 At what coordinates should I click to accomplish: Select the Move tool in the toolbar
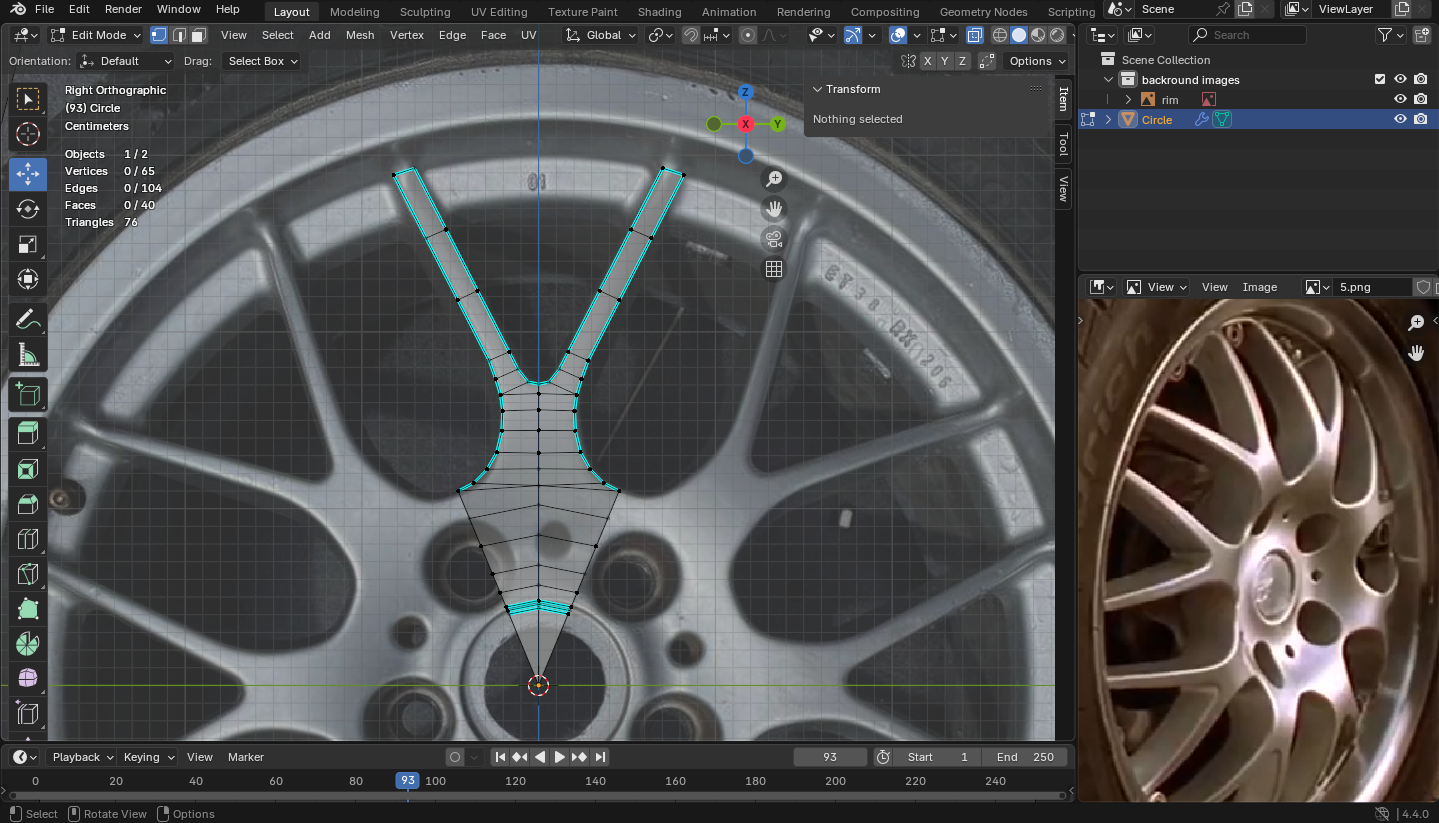point(28,173)
